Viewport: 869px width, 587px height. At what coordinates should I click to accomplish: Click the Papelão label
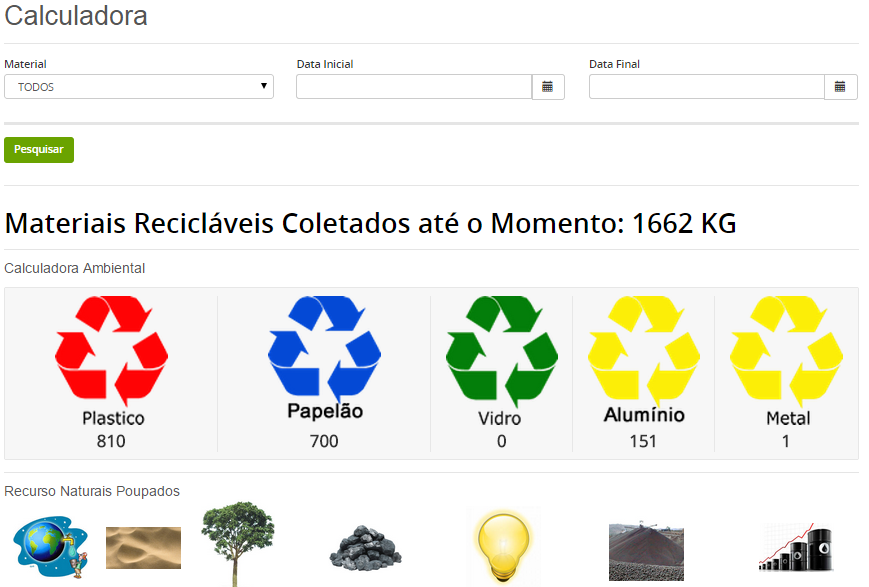point(325,411)
